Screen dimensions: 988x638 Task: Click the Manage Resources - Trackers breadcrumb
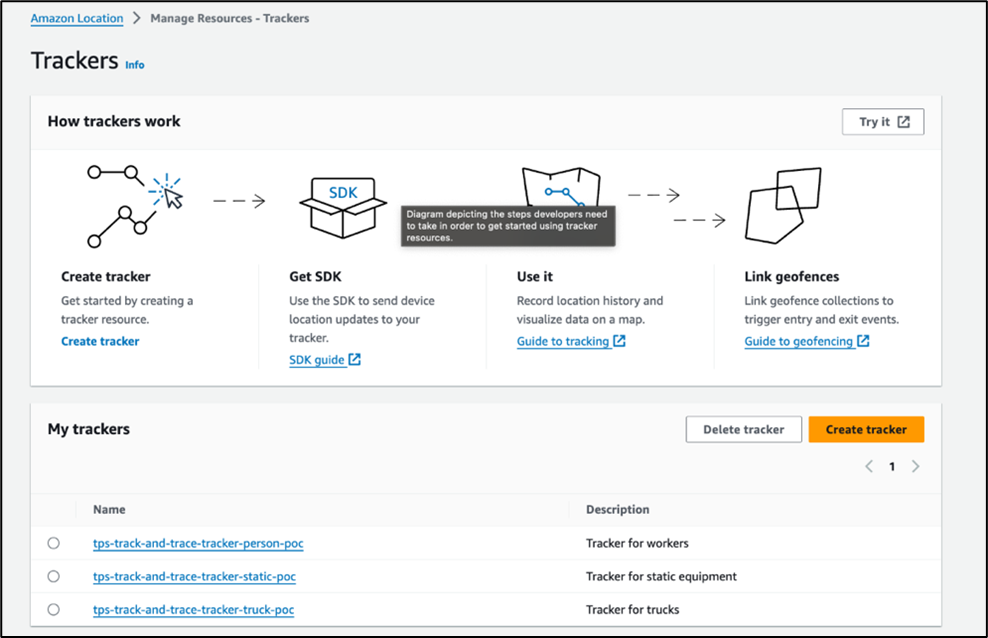tap(229, 18)
